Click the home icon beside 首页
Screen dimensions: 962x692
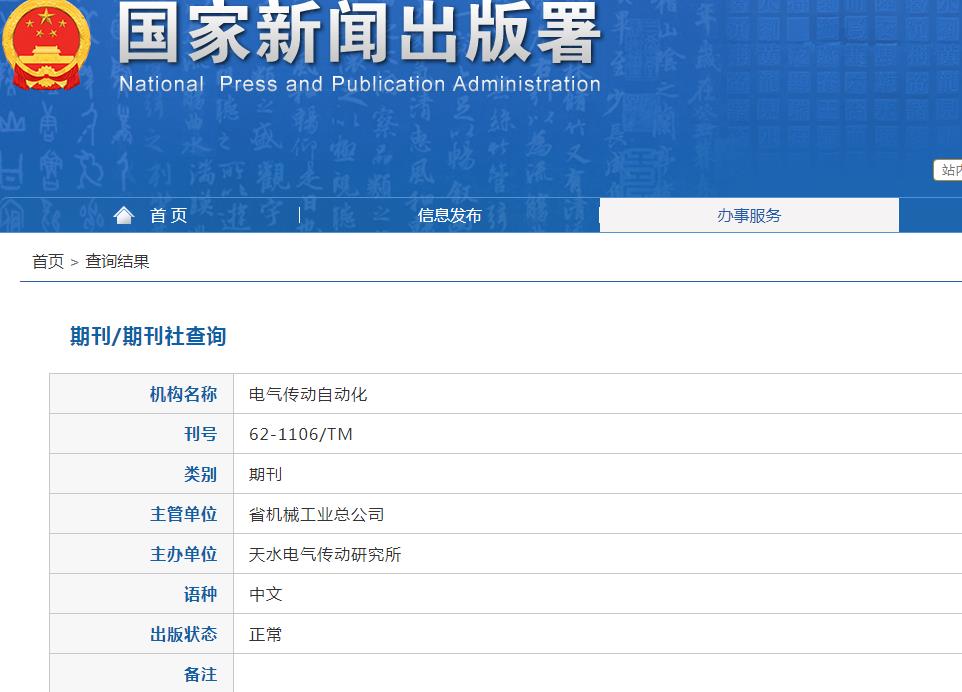tap(124, 214)
